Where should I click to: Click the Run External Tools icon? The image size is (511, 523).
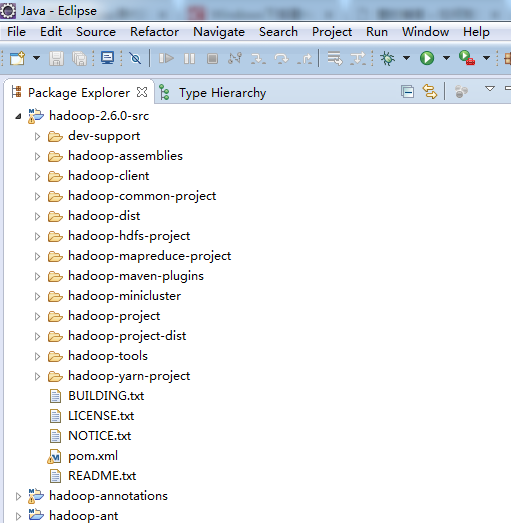467,58
